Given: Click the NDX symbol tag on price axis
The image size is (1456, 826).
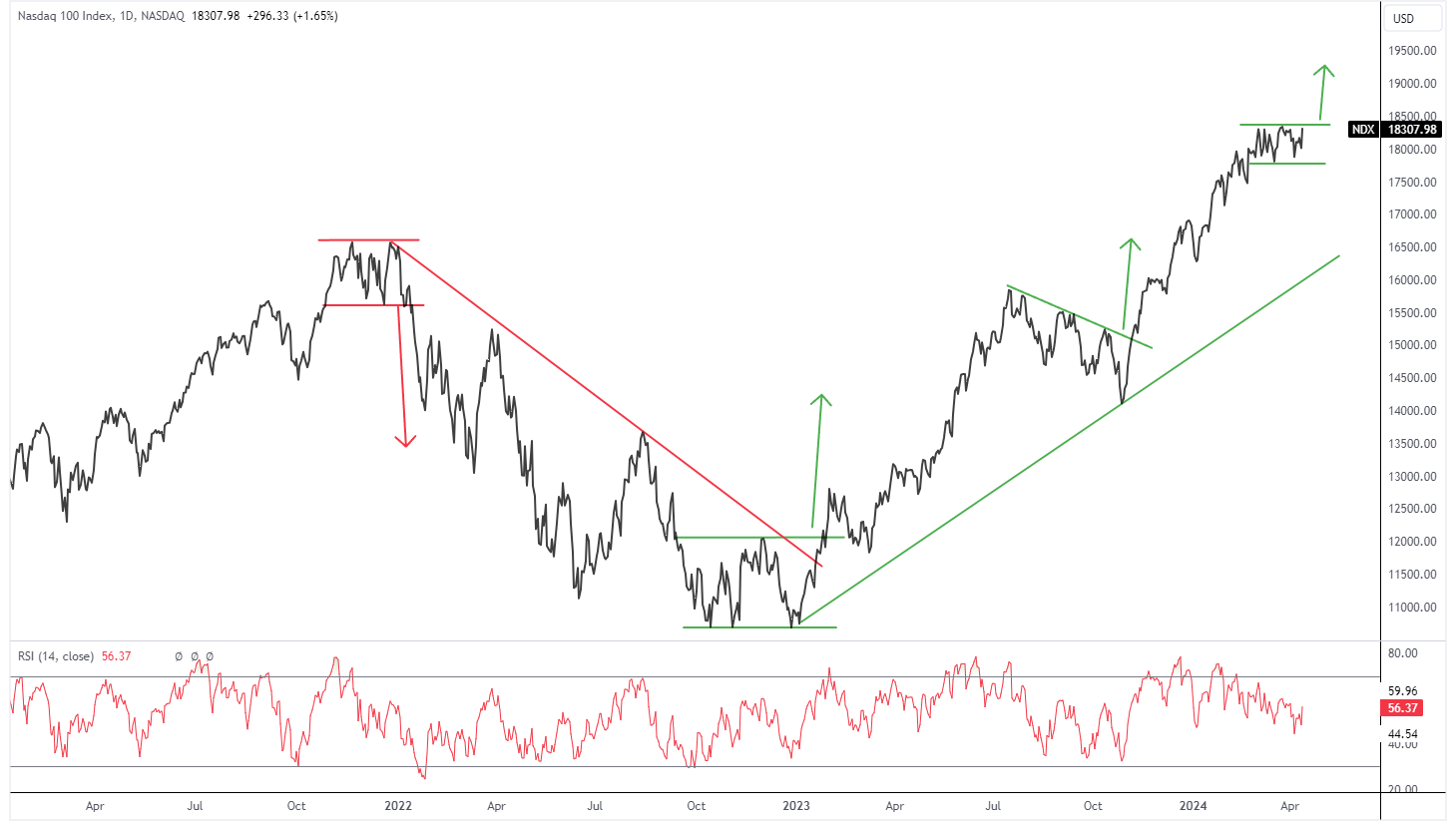Looking at the screenshot, I should [1363, 130].
